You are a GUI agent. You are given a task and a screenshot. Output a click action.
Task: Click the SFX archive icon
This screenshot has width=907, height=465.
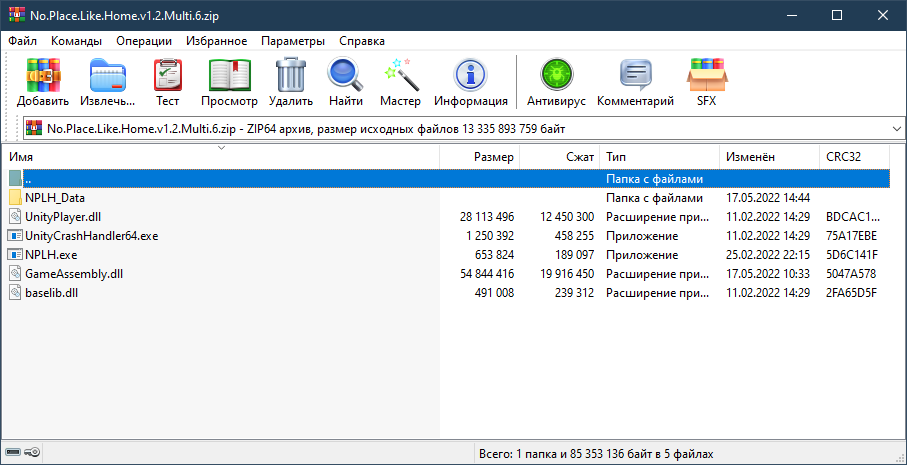click(x=706, y=82)
